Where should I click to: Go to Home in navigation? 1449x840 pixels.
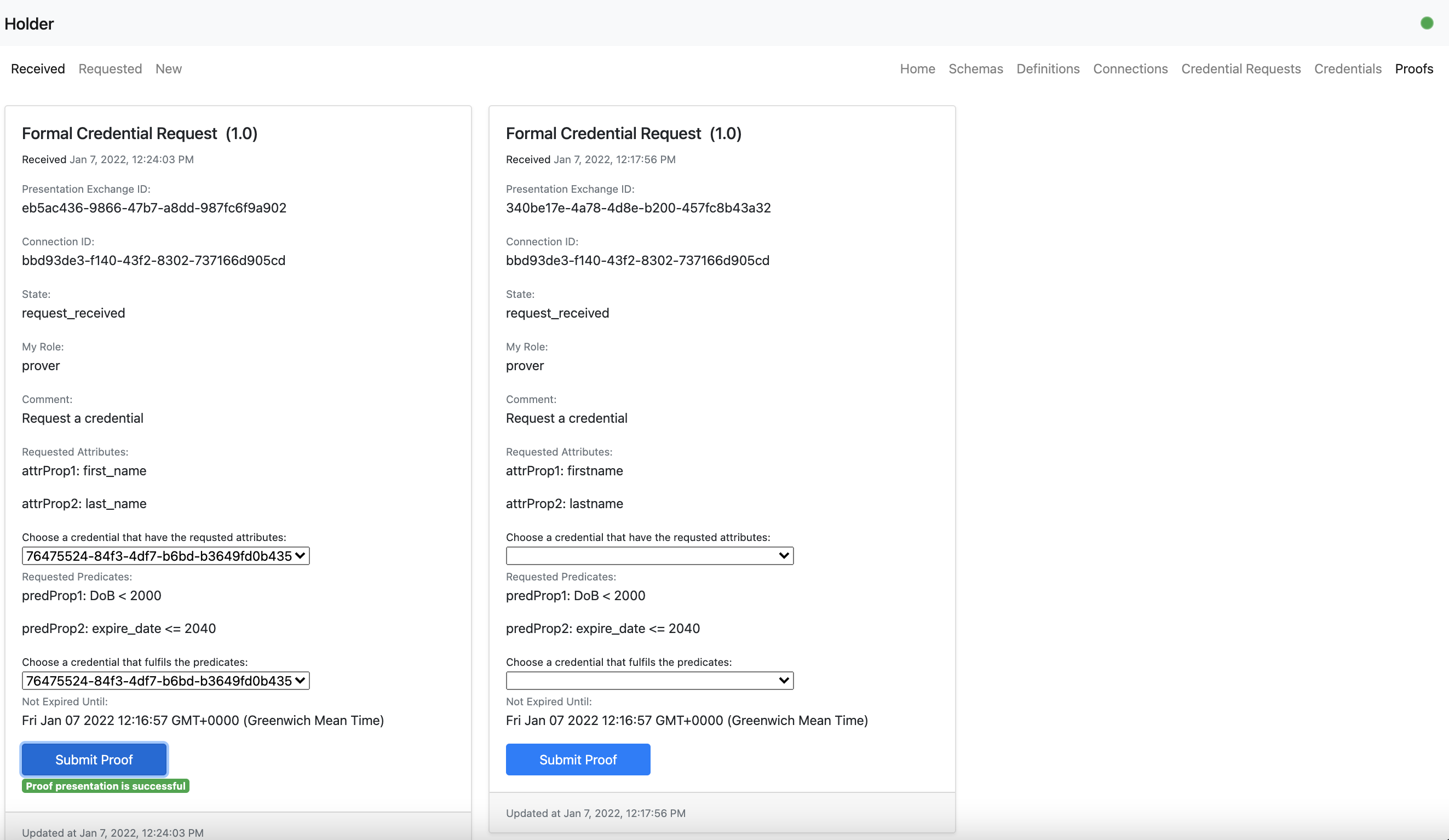pyautogui.click(x=917, y=68)
